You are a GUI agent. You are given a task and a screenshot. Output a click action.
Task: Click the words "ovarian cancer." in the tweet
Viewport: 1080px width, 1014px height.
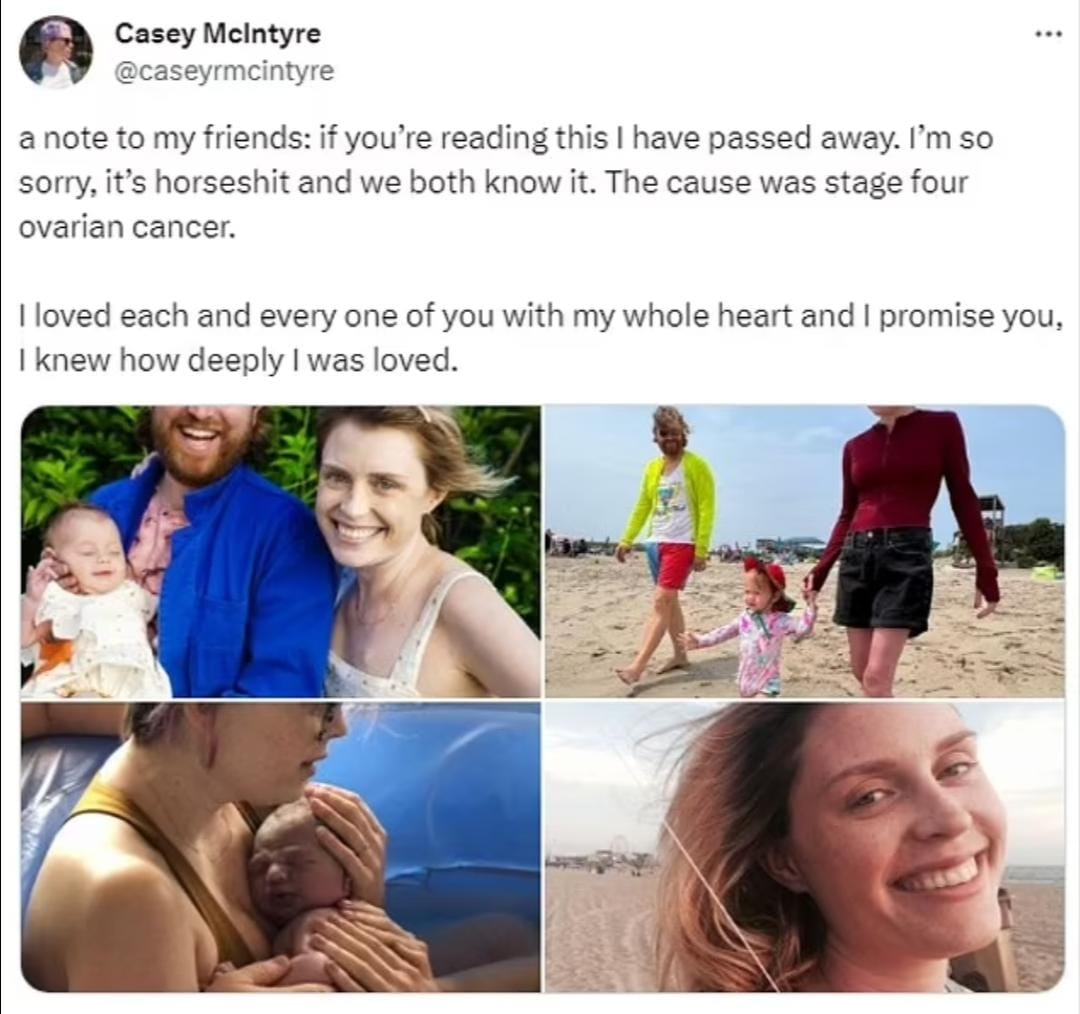point(127,227)
